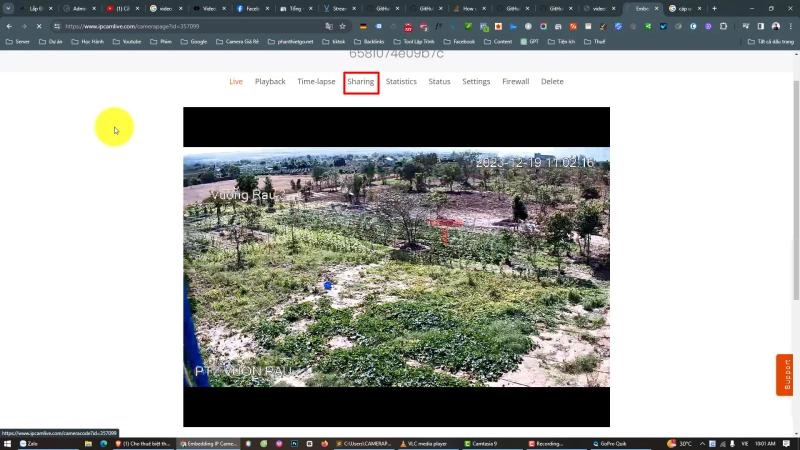Click the translate page icon
Image resolution: width=800 pixels, height=450 pixels.
point(329,26)
